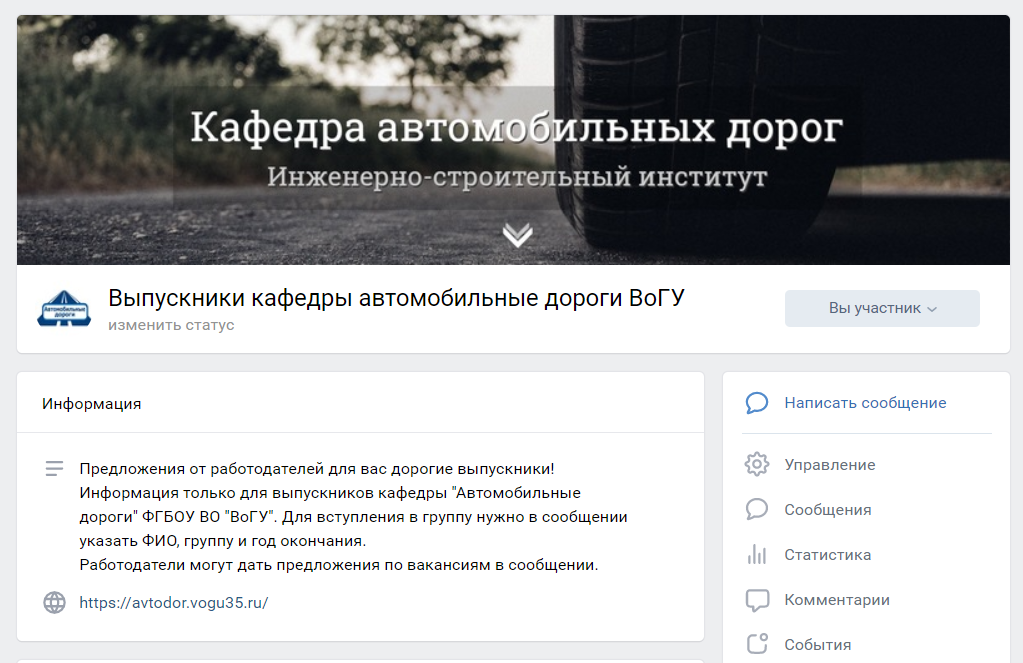This screenshot has height=663, width=1023.
Task: Click 'изменить статус' under group name
Action: [171, 325]
